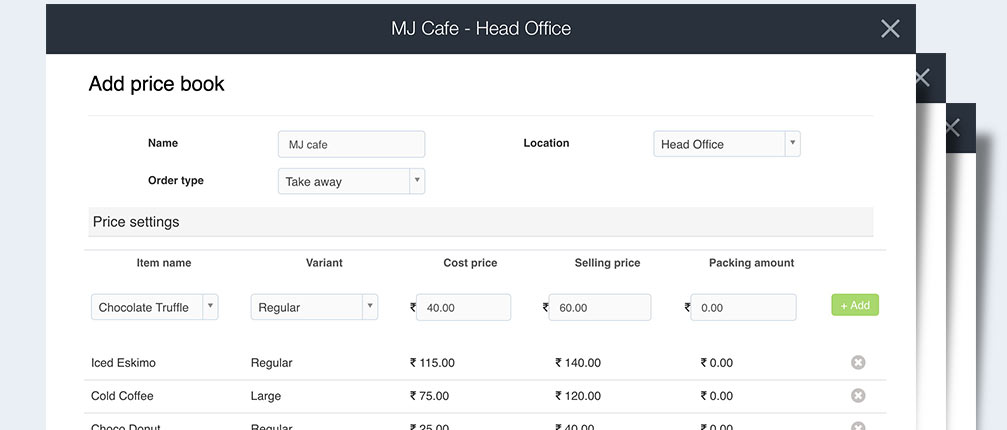1007x430 pixels.
Task: Close the rearmost stacked dialog window
Action: pyautogui.click(x=952, y=128)
